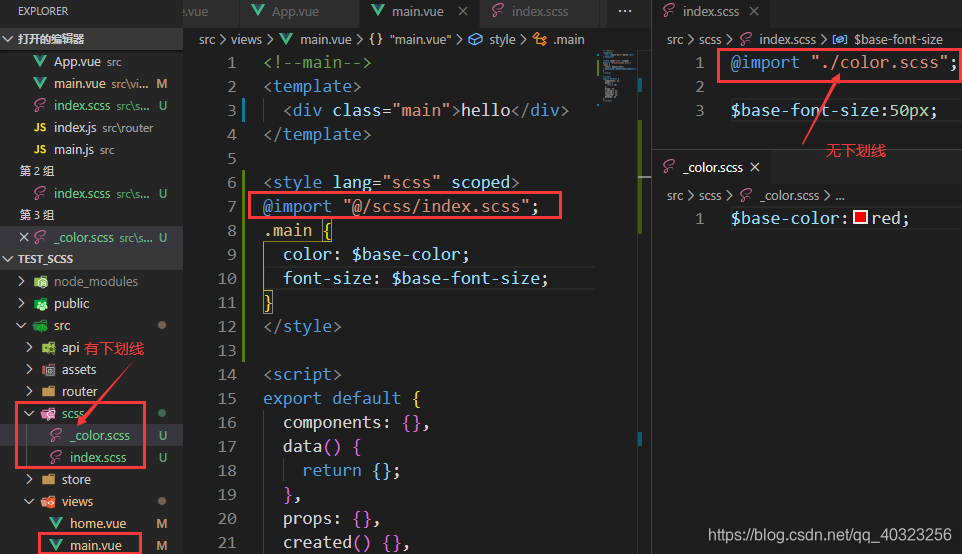
Task: Expand the store folder
Action: (x=29, y=479)
